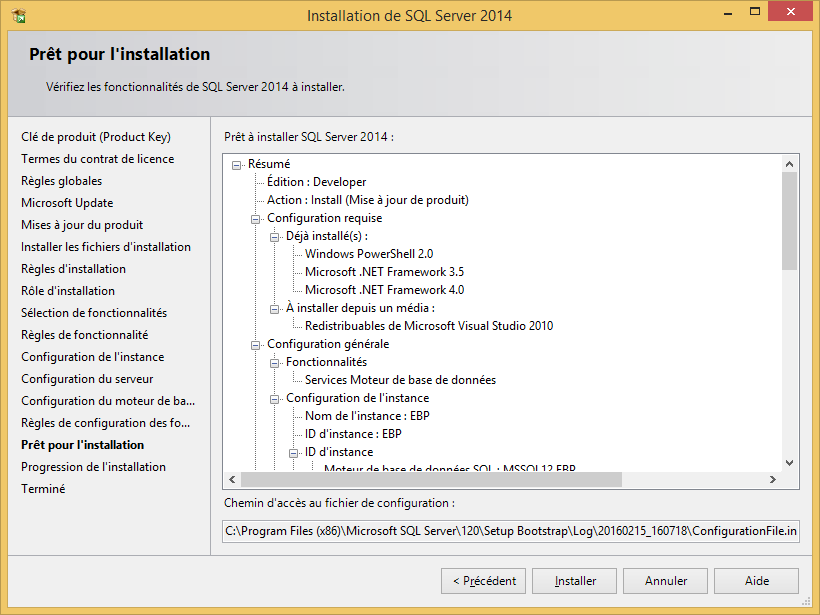Close the SQL Server setup window
This screenshot has width=820, height=615.
[790, 11]
